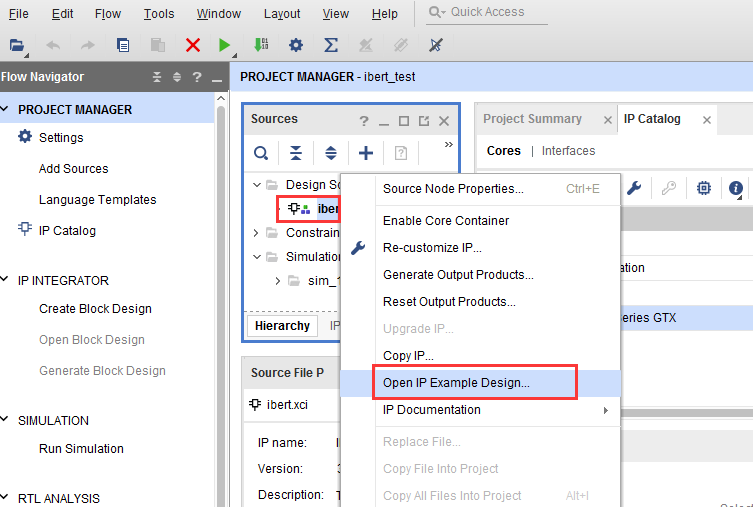Screen dimensions: 753x507
Task: Click the green Run play toolbar icon
Action: (224, 45)
